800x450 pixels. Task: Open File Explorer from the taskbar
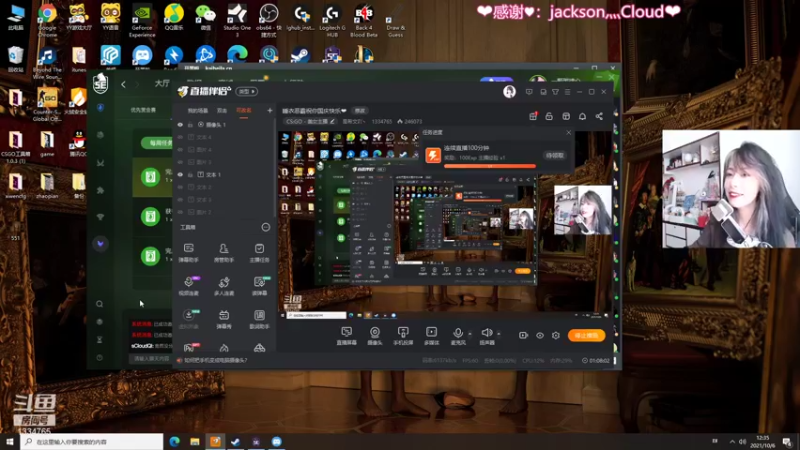[x=195, y=441]
